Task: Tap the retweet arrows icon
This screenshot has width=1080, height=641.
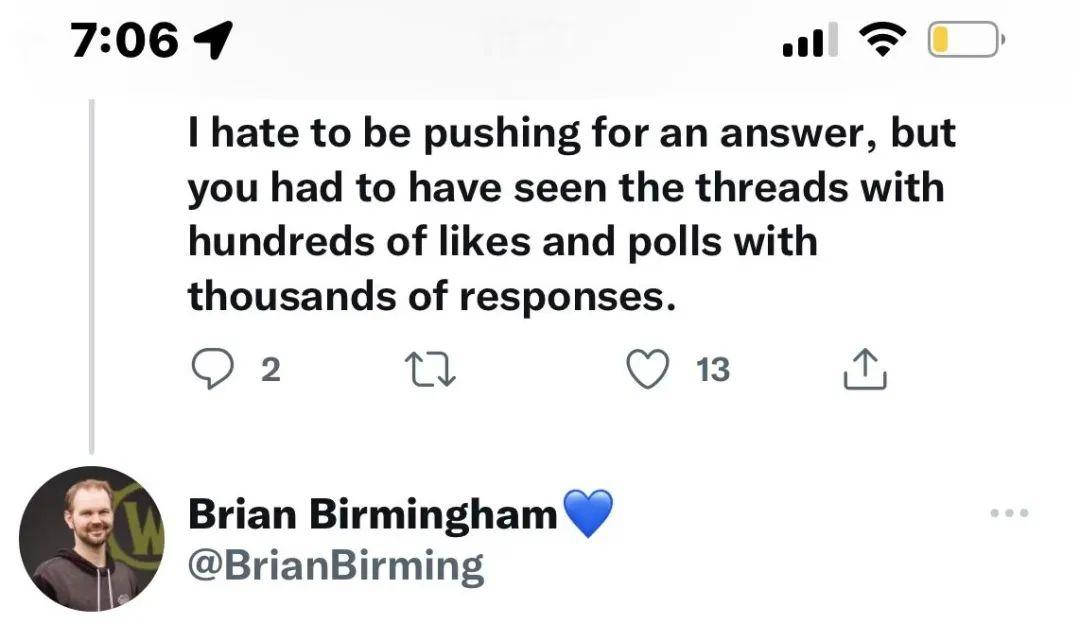Action: [x=428, y=371]
